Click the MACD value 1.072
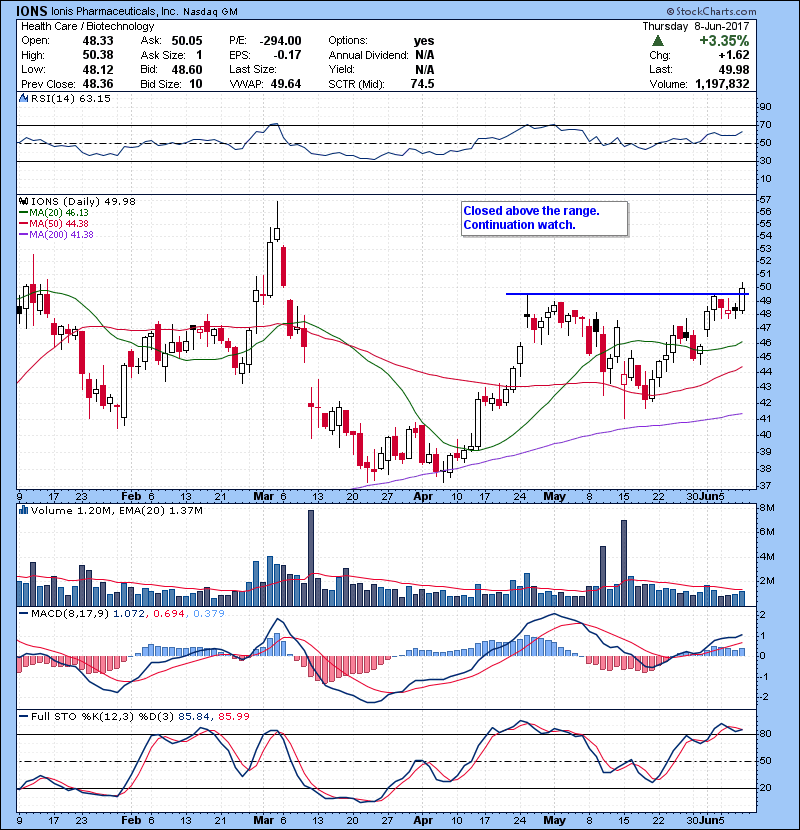This screenshot has height=830, width=800. (x=130, y=614)
